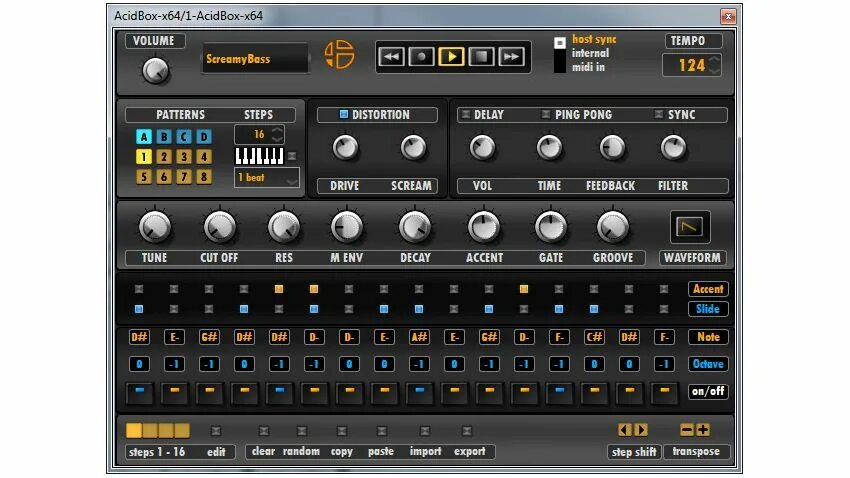Image resolution: width=850 pixels, height=478 pixels.
Task: Toggle the small box beside piano keyboard
Action: point(292,156)
